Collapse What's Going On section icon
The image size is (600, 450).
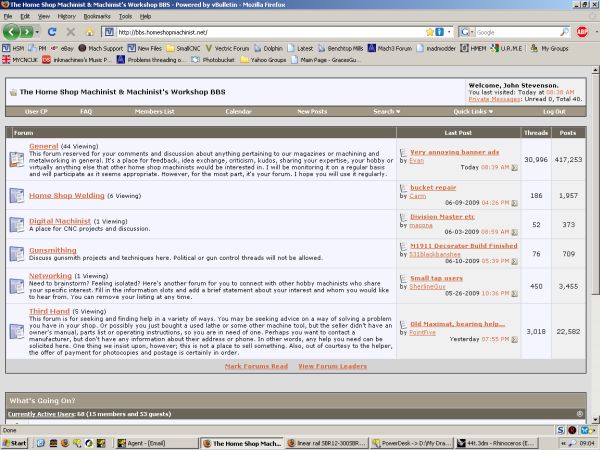tap(580, 414)
